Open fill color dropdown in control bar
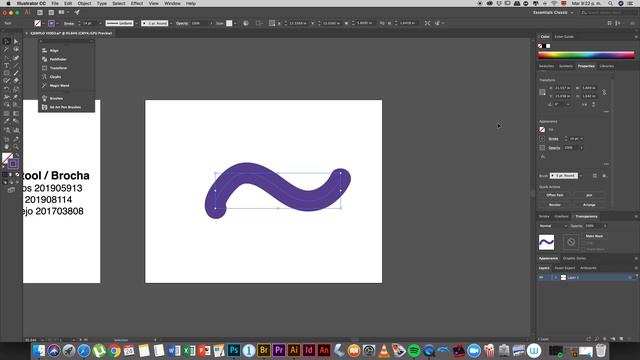 [x=43, y=23]
